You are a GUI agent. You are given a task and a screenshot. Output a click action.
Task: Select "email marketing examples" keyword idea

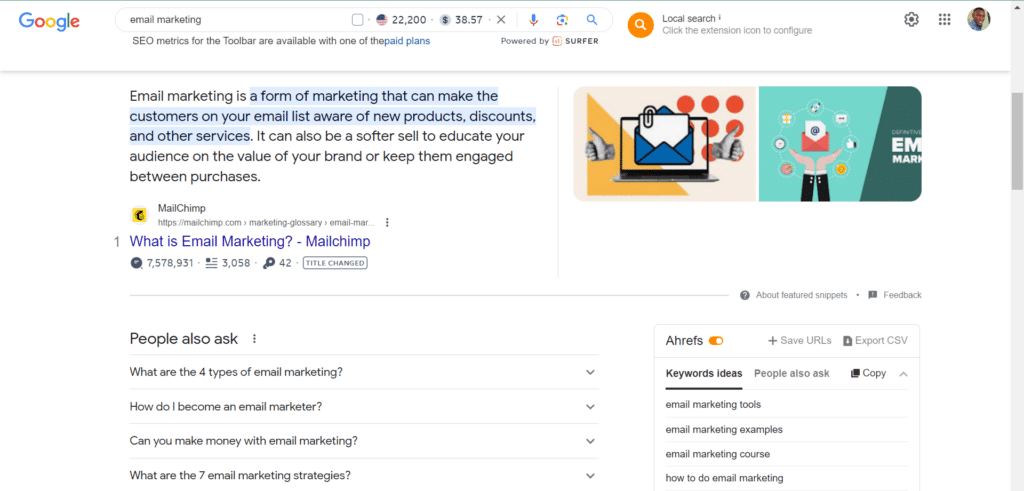[724, 430]
